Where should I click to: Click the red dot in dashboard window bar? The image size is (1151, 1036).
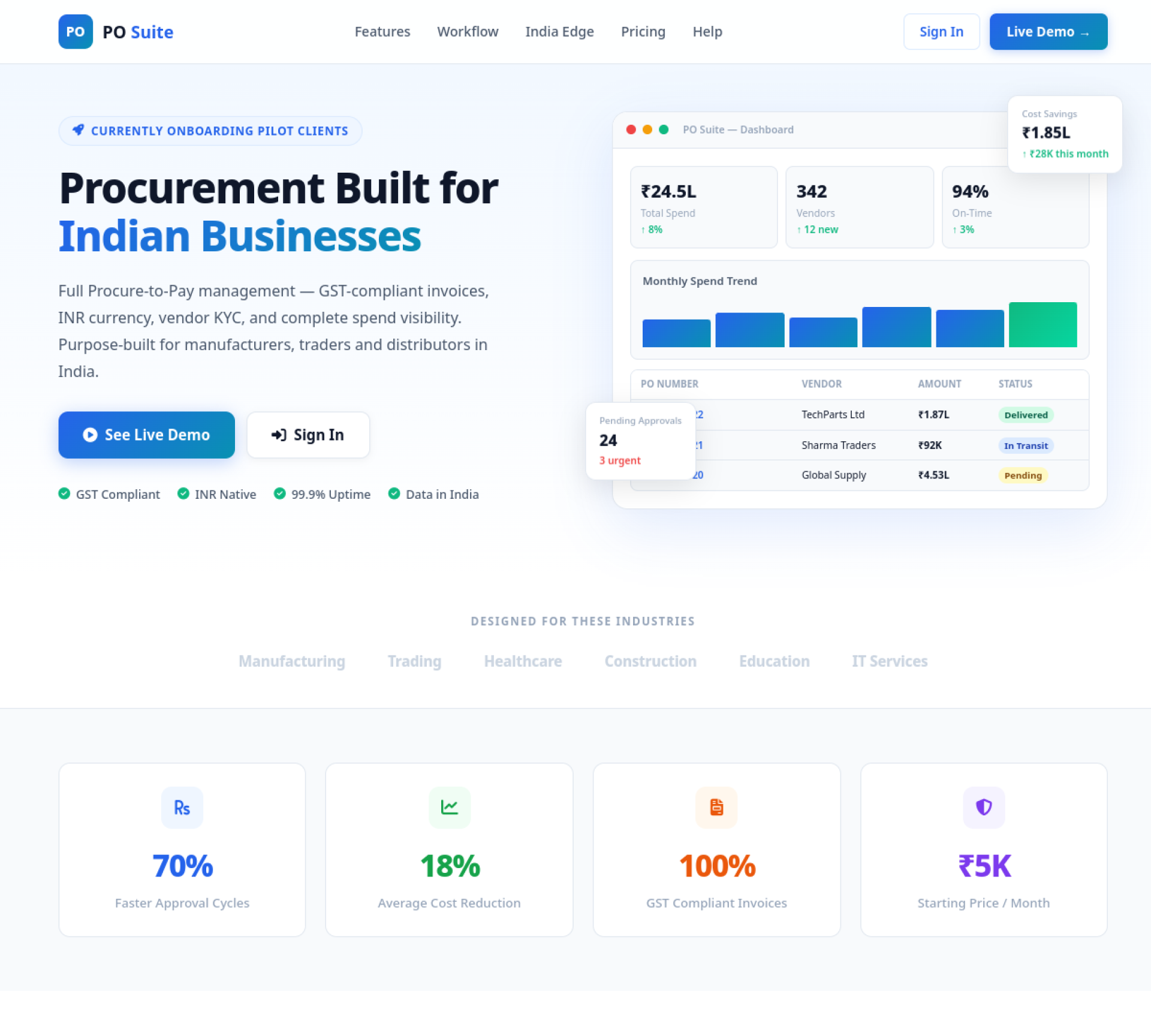point(631,129)
